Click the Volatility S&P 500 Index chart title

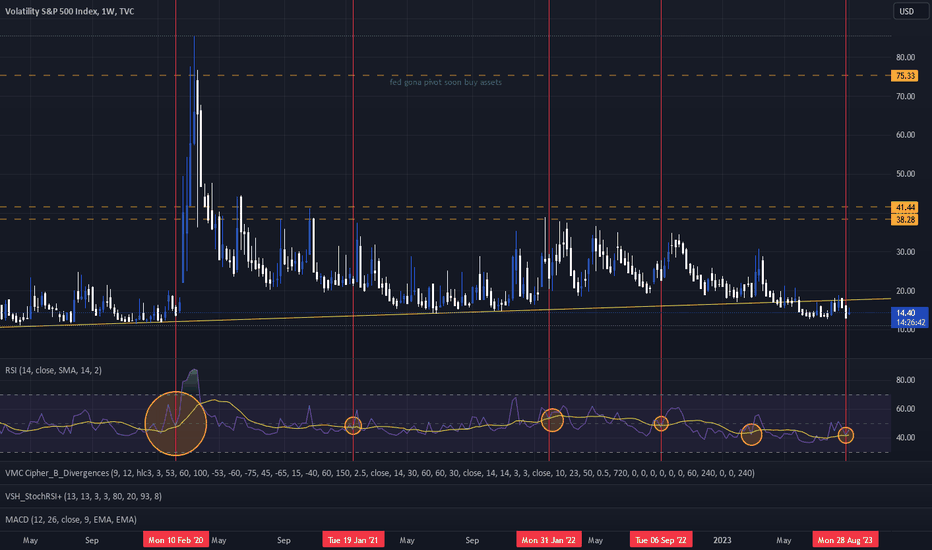[x=70, y=11]
